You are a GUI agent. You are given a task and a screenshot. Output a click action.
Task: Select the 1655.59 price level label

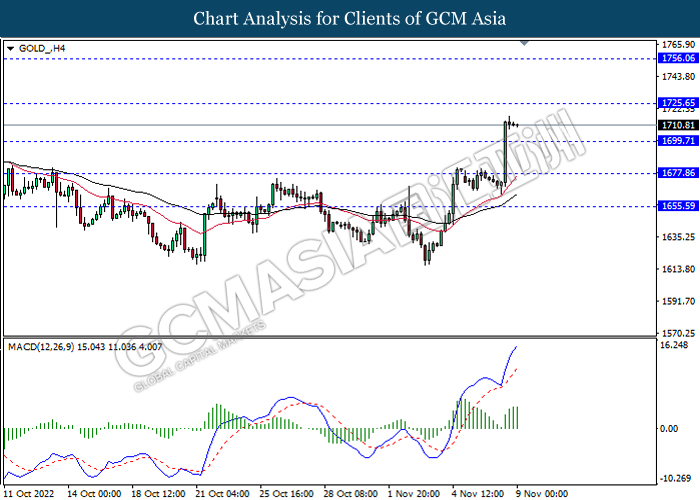pos(678,206)
